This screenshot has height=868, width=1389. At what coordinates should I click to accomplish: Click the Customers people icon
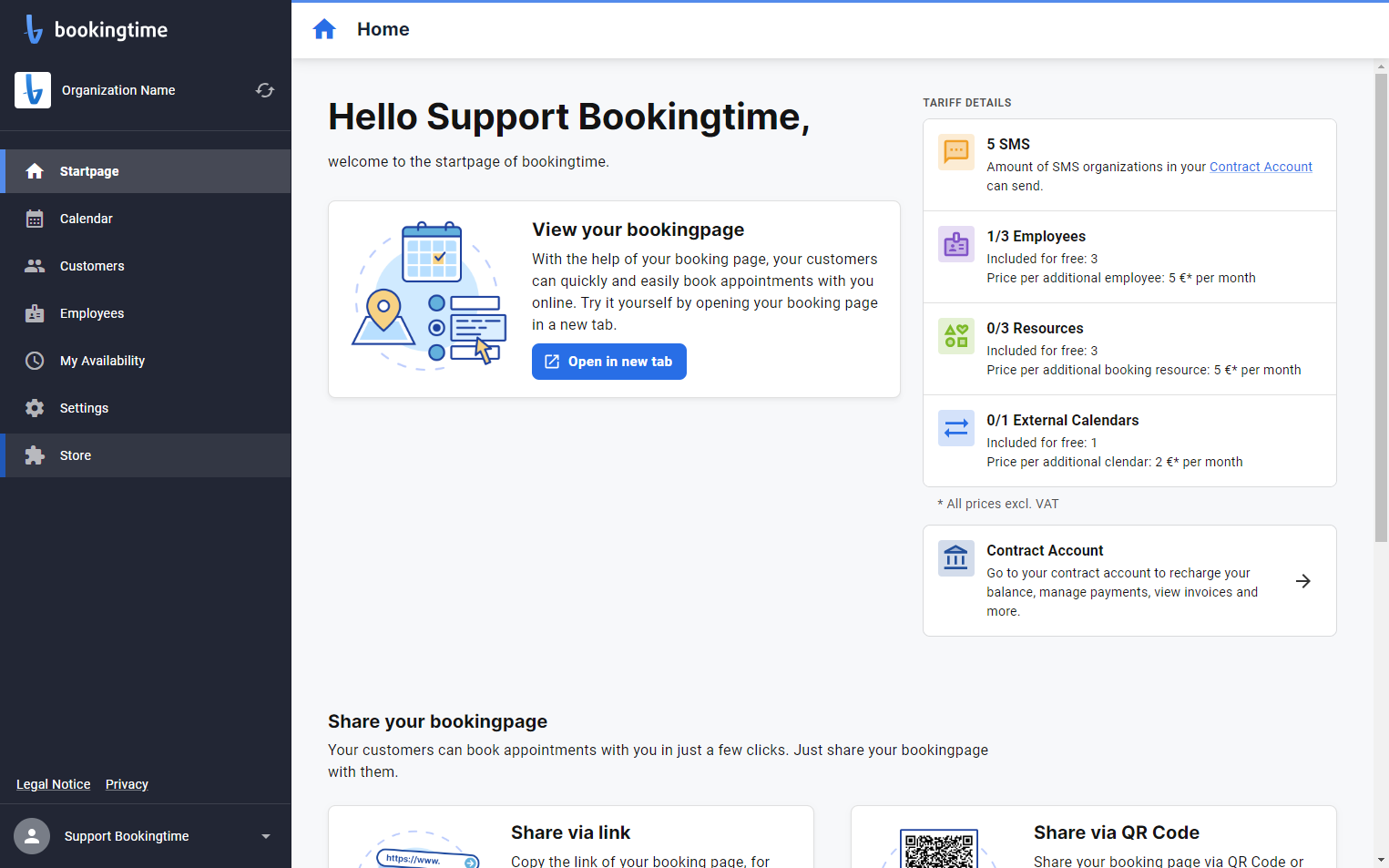click(x=35, y=266)
